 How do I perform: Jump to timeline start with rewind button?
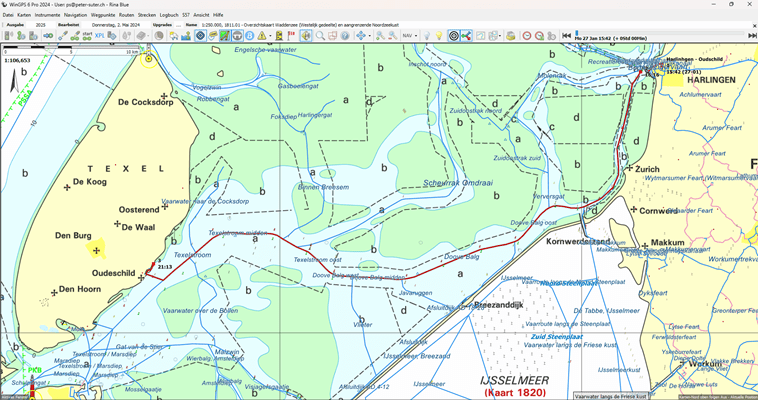[x=567, y=36]
